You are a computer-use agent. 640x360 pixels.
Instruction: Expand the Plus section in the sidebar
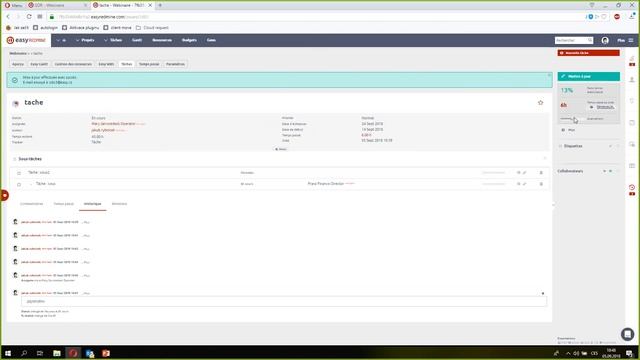(x=568, y=130)
